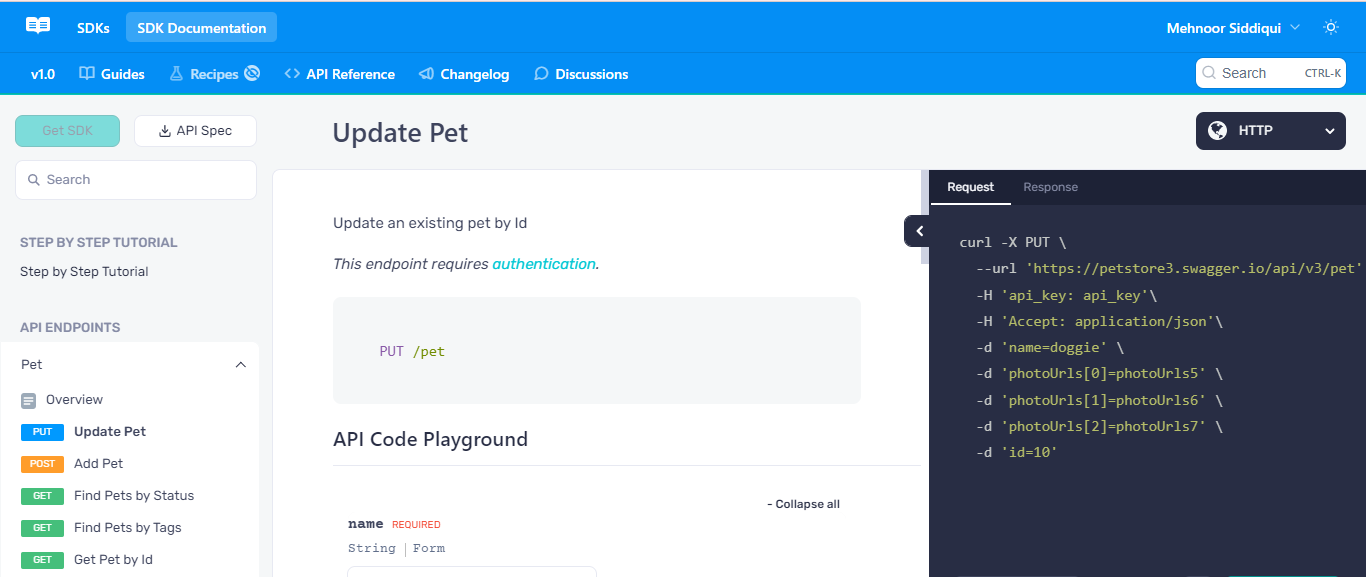This screenshot has height=577, width=1366.
Task: Open the API Reference nav item
Action: pos(339,74)
